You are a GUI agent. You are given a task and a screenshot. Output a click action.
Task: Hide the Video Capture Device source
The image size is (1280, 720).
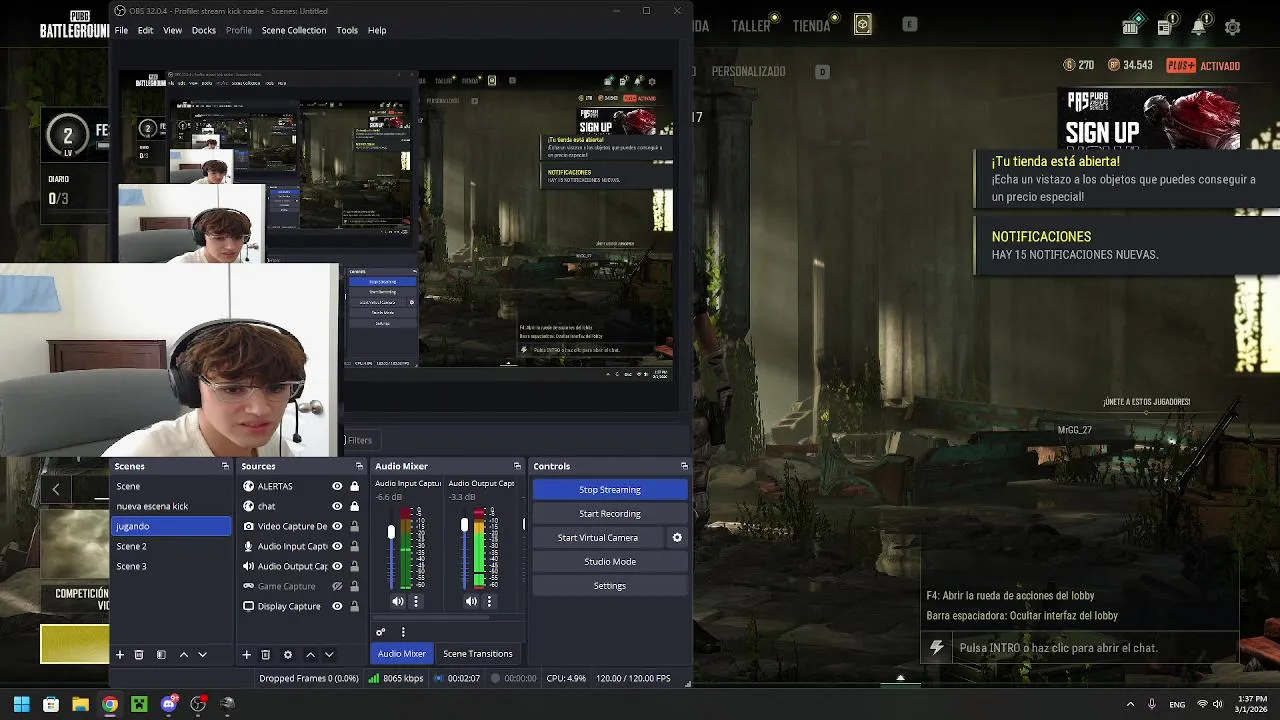click(x=337, y=526)
